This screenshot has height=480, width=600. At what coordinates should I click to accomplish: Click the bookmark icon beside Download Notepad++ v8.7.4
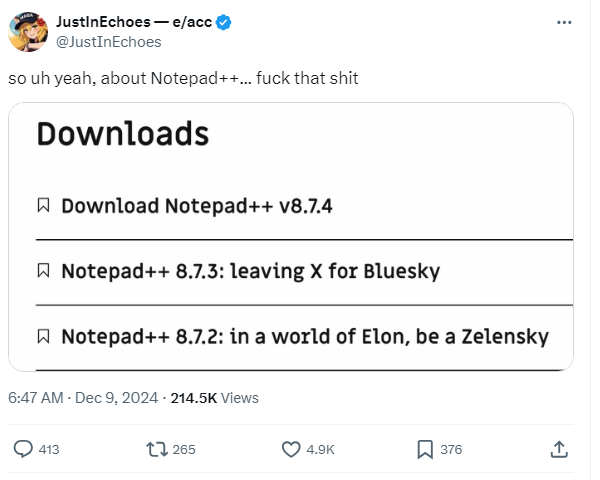click(43, 206)
